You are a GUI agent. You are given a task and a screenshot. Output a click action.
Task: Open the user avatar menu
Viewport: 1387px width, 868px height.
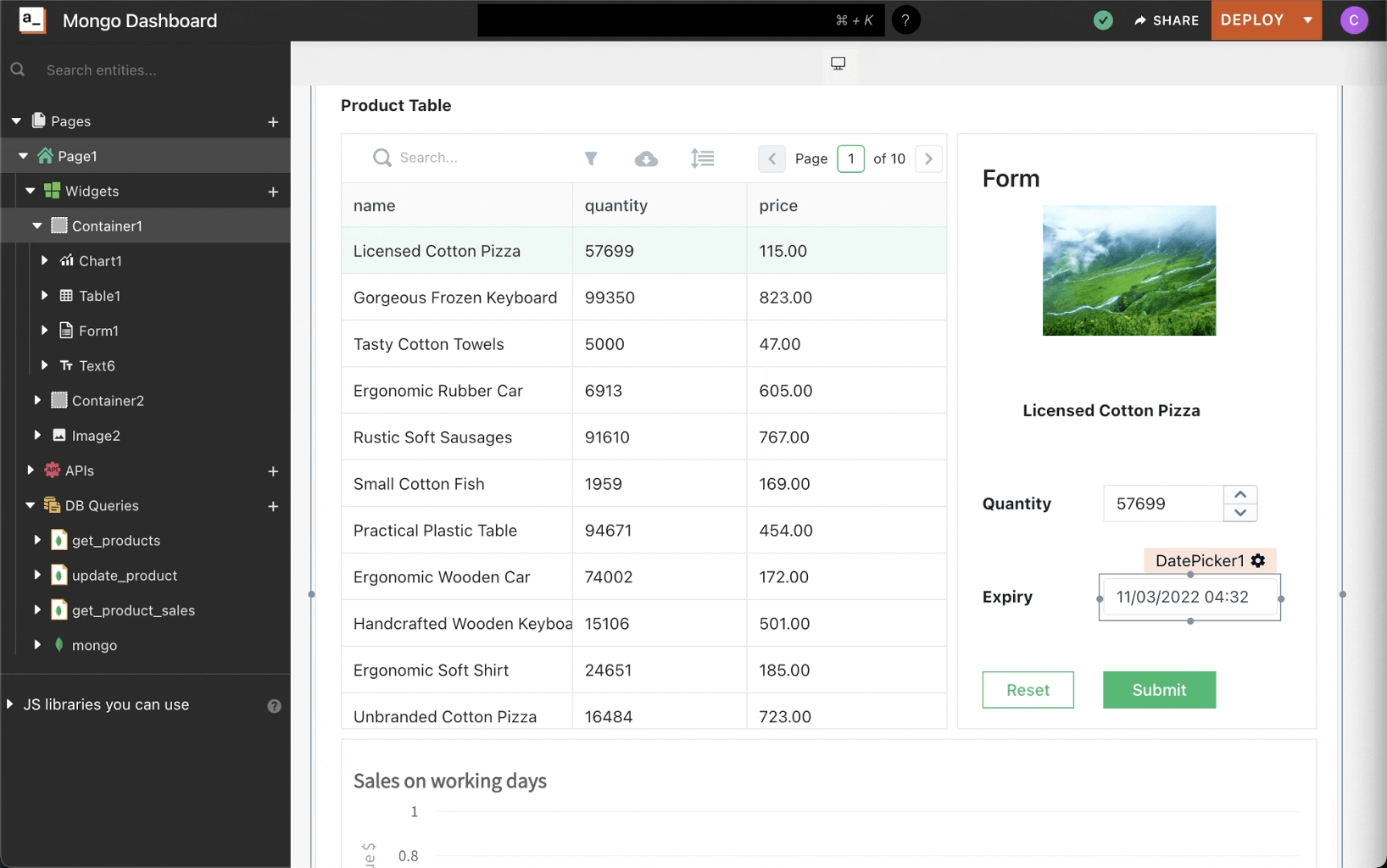(x=1354, y=19)
